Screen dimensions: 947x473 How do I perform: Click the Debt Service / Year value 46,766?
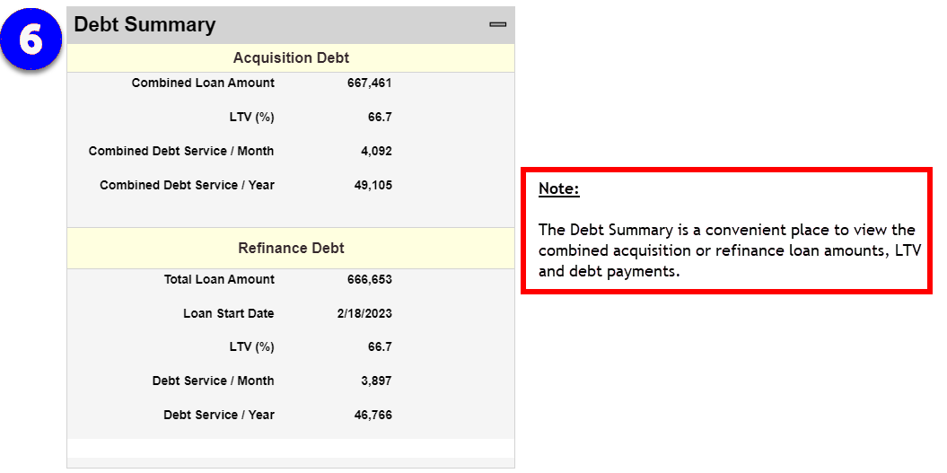[x=372, y=415]
